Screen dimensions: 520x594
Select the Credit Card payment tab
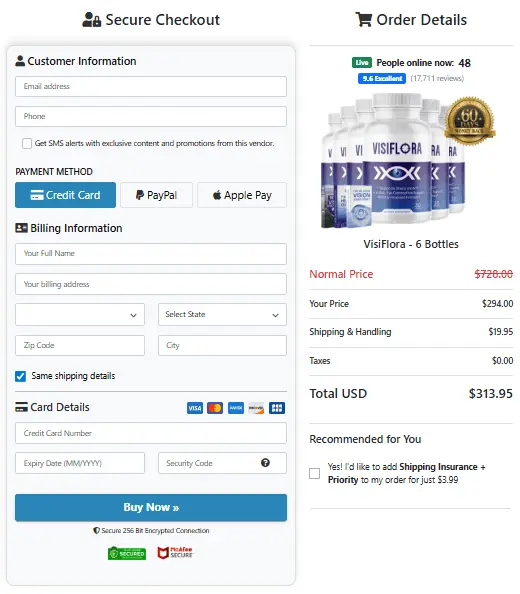click(x=66, y=195)
